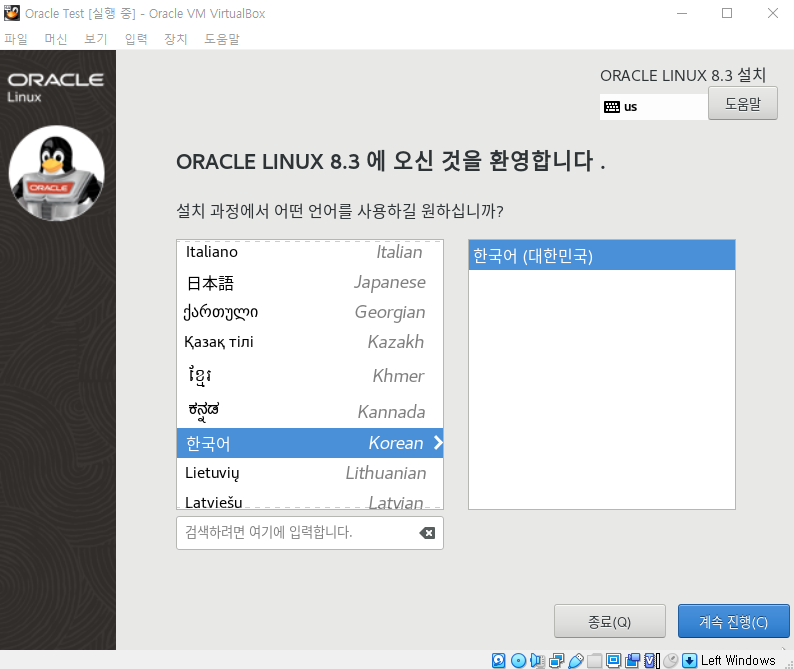
Task: Select 日本語 Japanese language row
Action: (310, 282)
